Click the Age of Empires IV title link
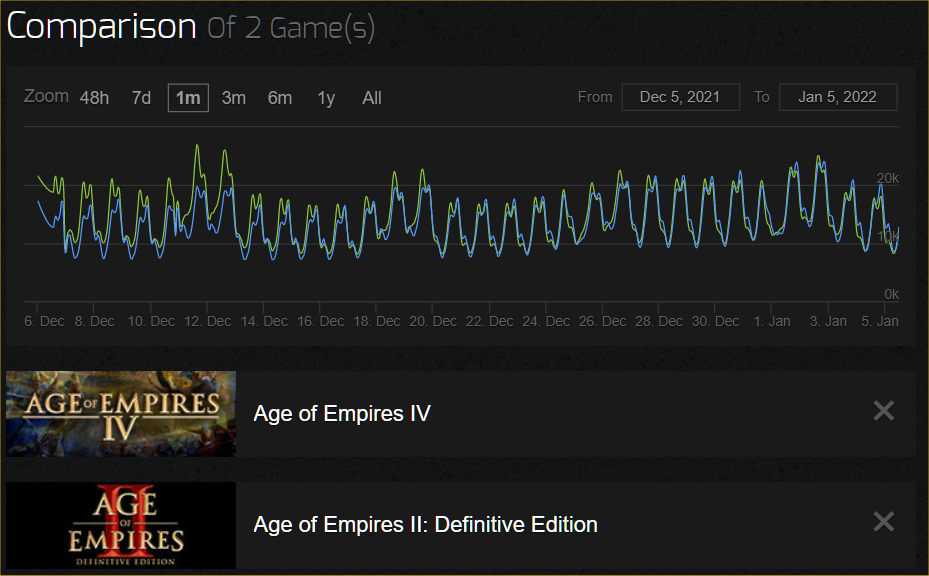The width and height of the screenshot is (929, 576). pos(342,413)
